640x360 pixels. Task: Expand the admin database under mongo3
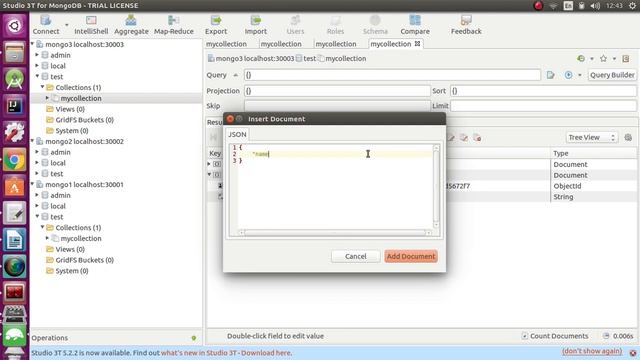coord(37,54)
